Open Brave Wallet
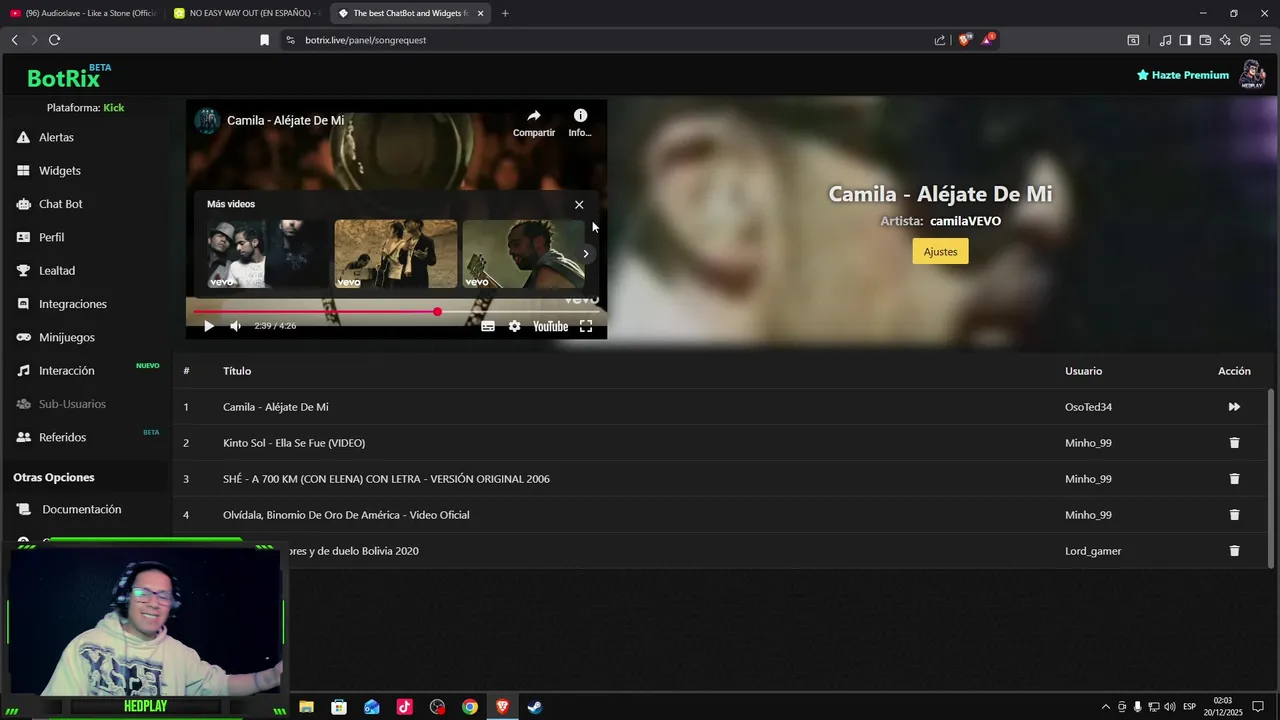Screen dimensions: 1280x720 point(1205,40)
